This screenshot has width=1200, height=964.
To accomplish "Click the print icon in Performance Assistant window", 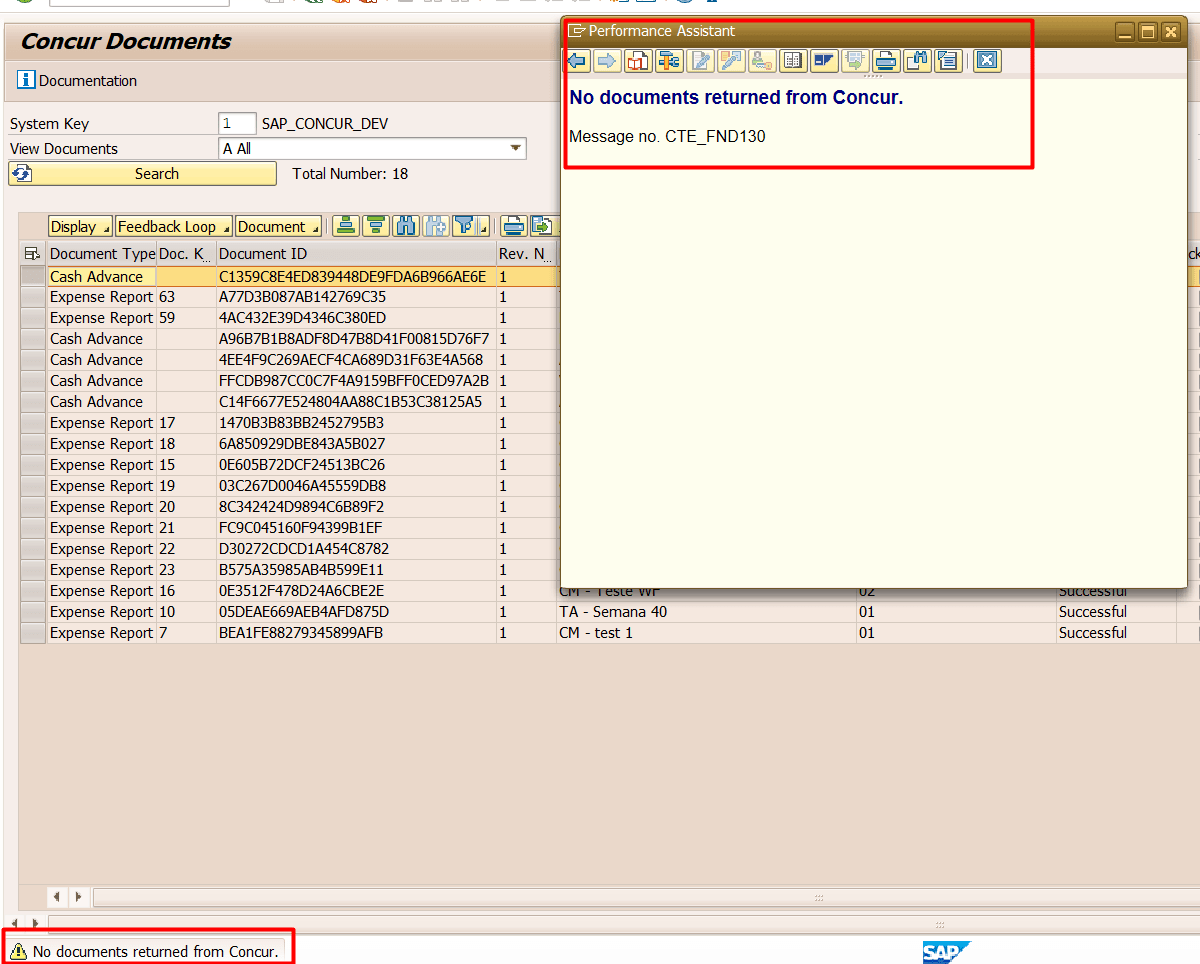I will point(886,61).
